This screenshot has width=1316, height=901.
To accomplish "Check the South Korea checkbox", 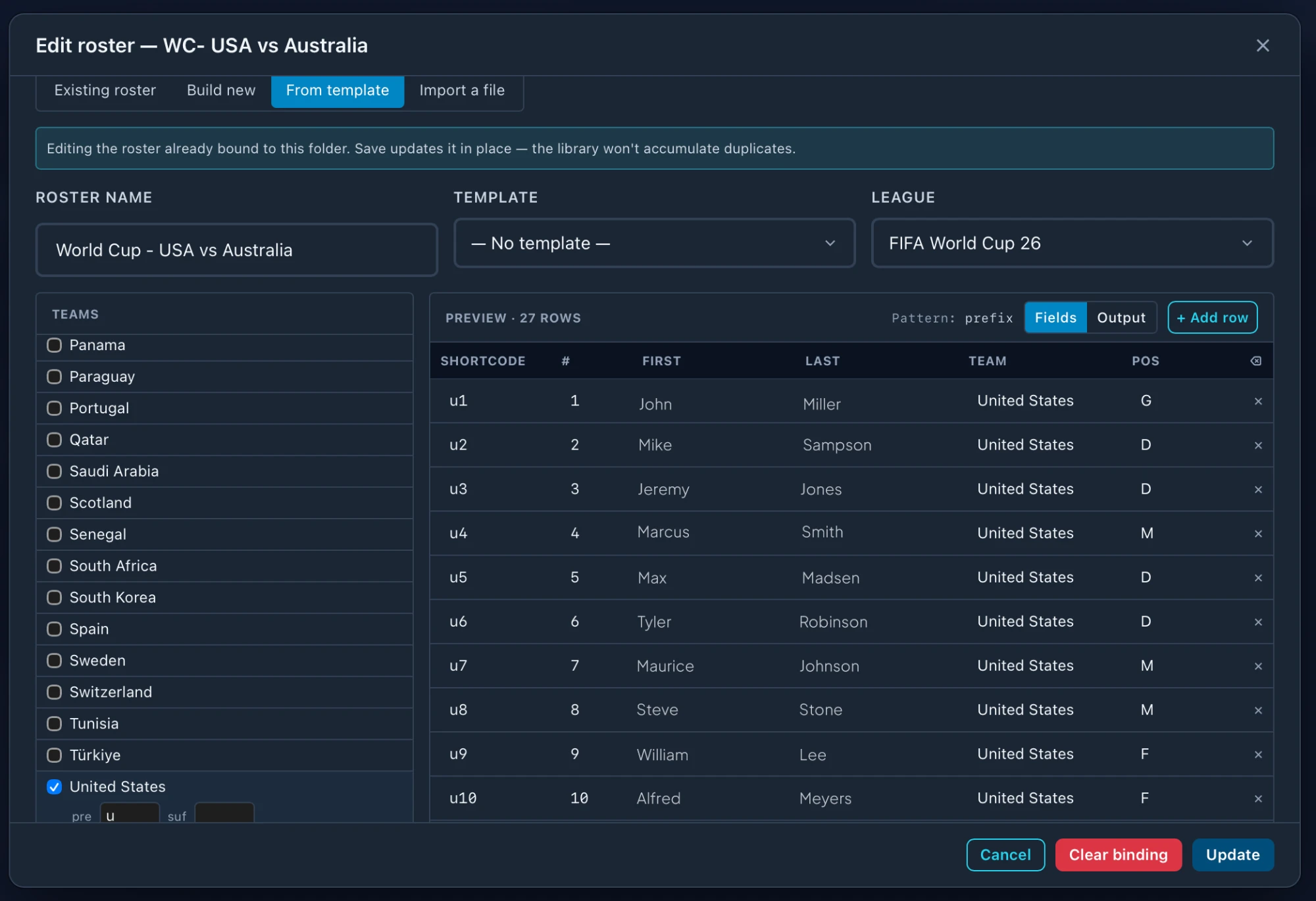I will tap(54, 598).
